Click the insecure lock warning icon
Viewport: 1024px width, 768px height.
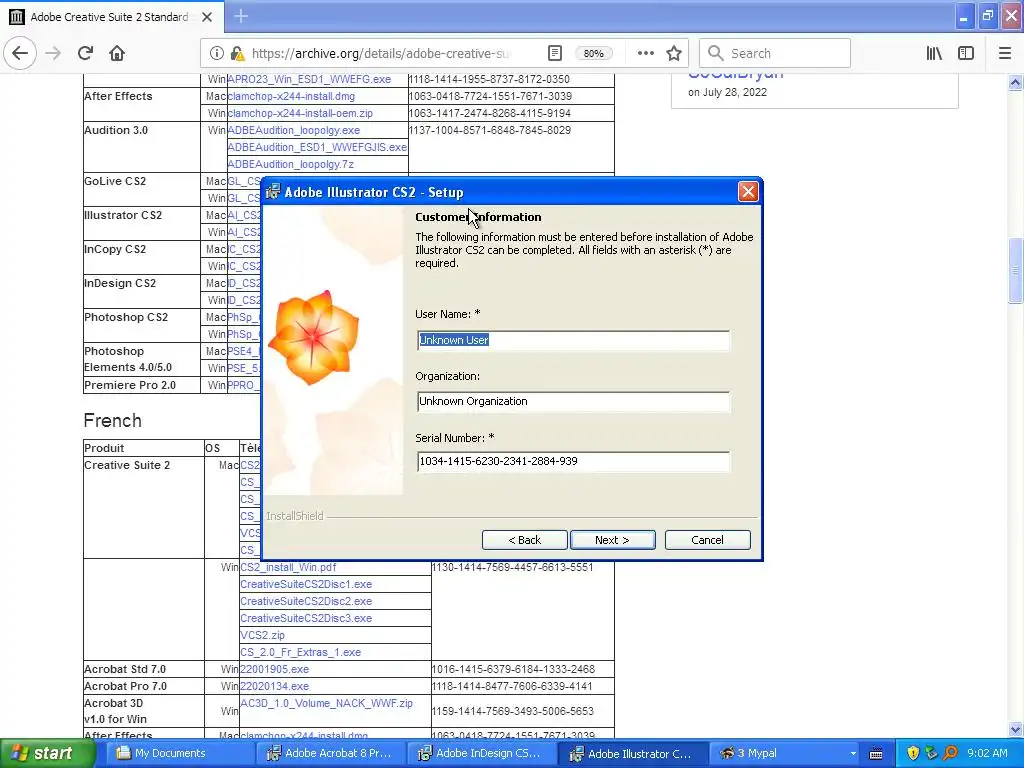pos(237,54)
